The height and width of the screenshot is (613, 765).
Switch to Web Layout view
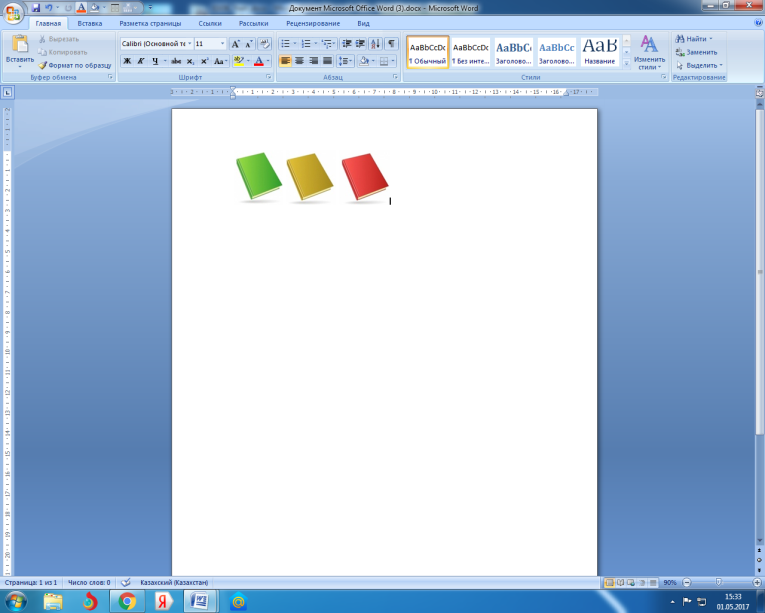[631, 582]
